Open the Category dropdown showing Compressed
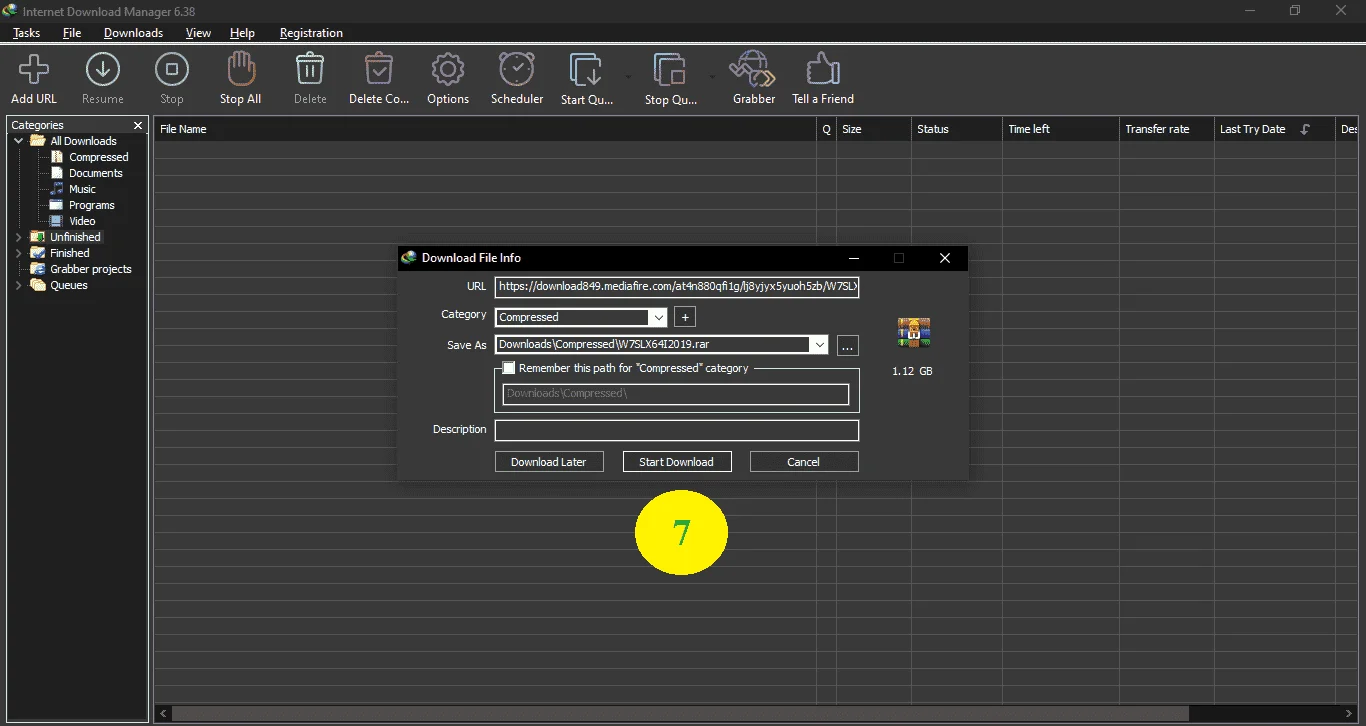 pyautogui.click(x=581, y=317)
